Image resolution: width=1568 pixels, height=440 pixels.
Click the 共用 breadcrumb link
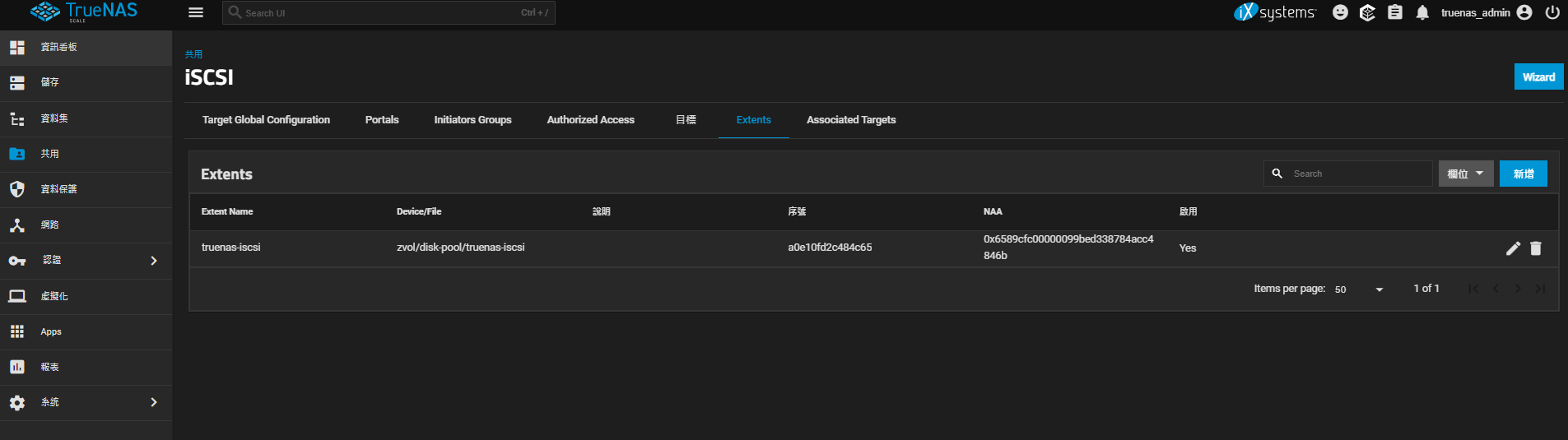pyautogui.click(x=193, y=54)
